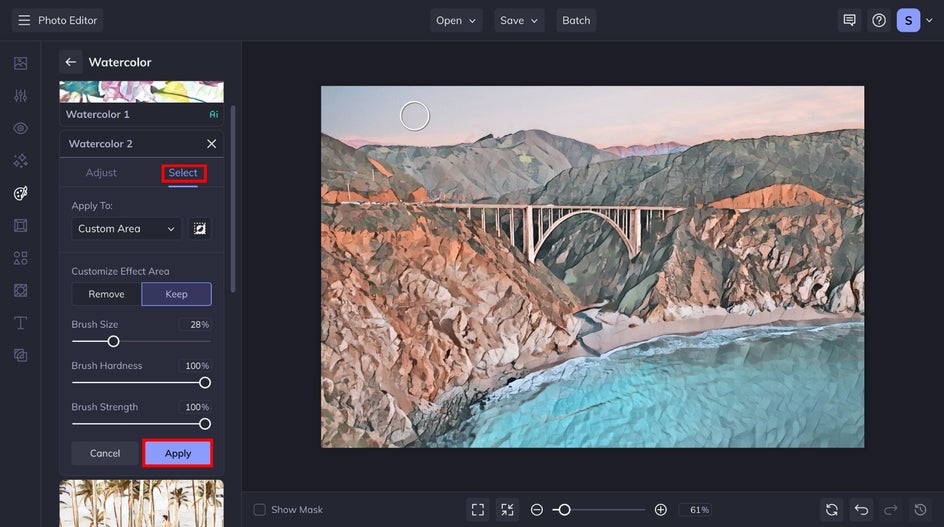Select the Text tool icon

click(20, 323)
